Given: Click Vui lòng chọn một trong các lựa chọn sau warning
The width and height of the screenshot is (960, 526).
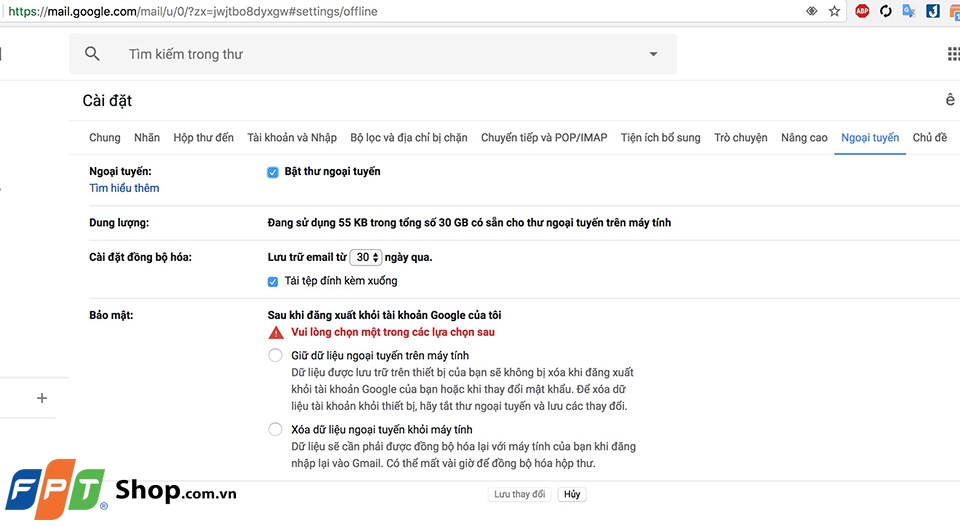Looking at the screenshot, I should coord(393,332).
